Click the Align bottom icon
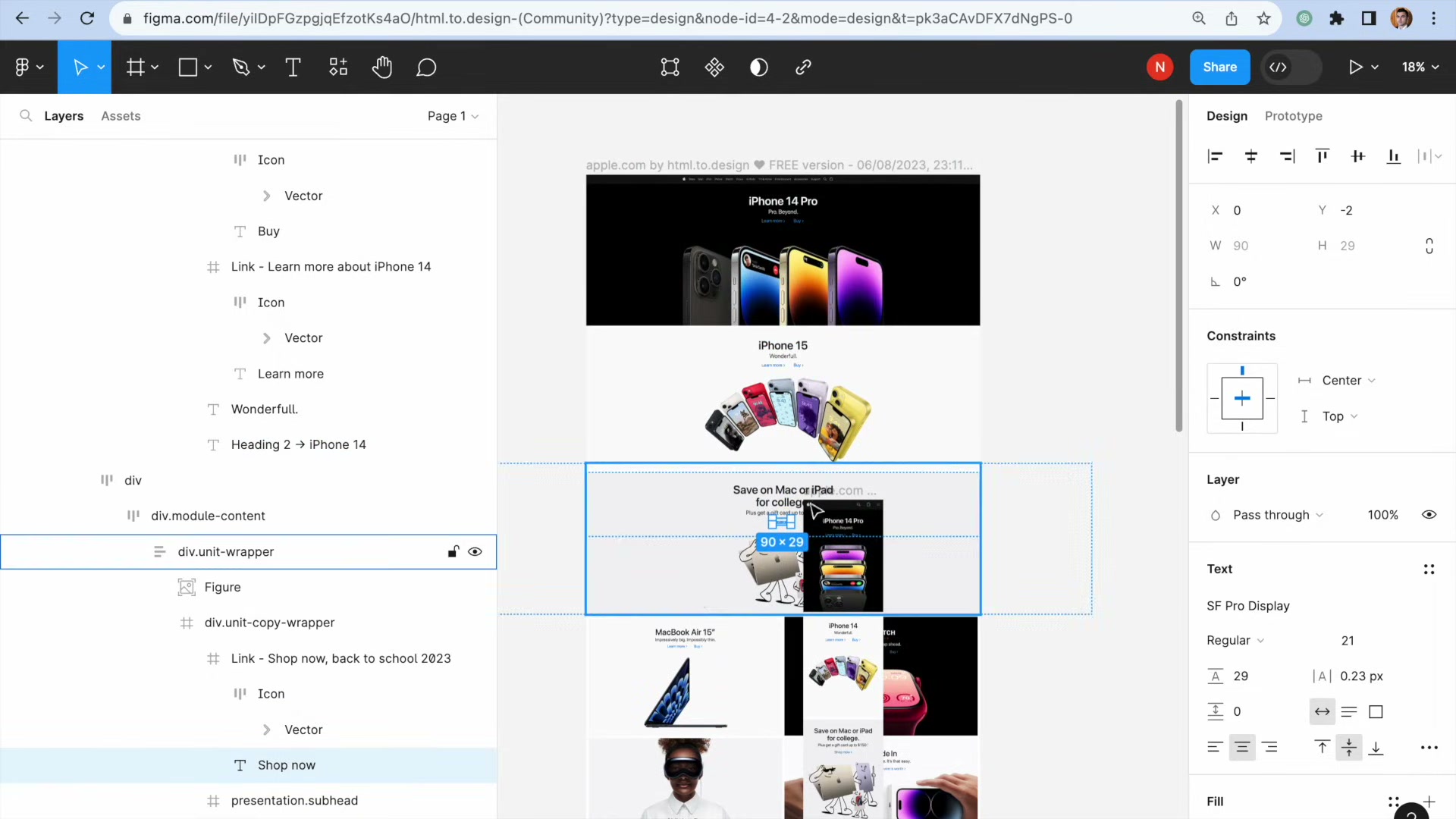Image resolution: width=1456 pixels, height=819 pixels. (1394, 156)
